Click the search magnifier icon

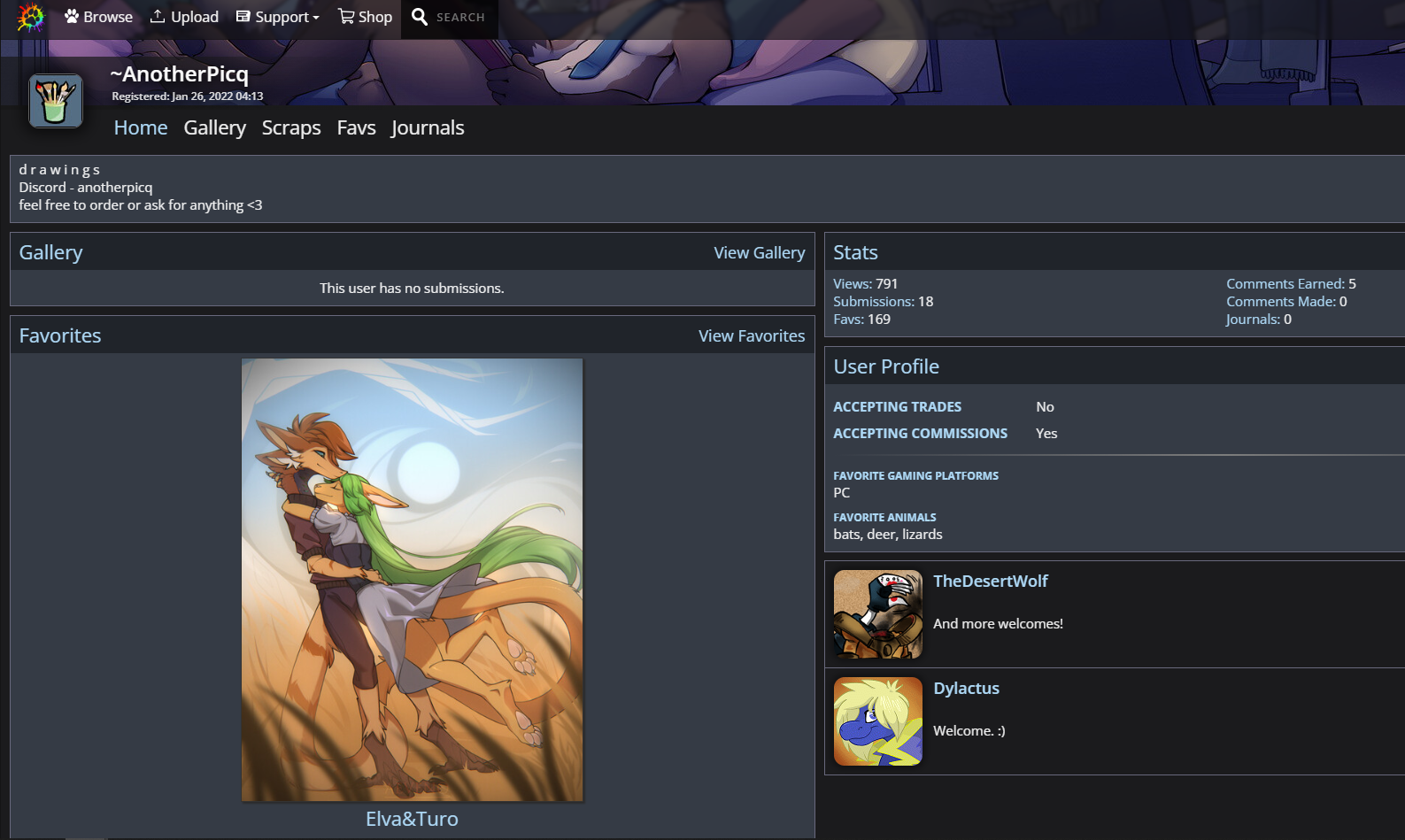point(420,17)
